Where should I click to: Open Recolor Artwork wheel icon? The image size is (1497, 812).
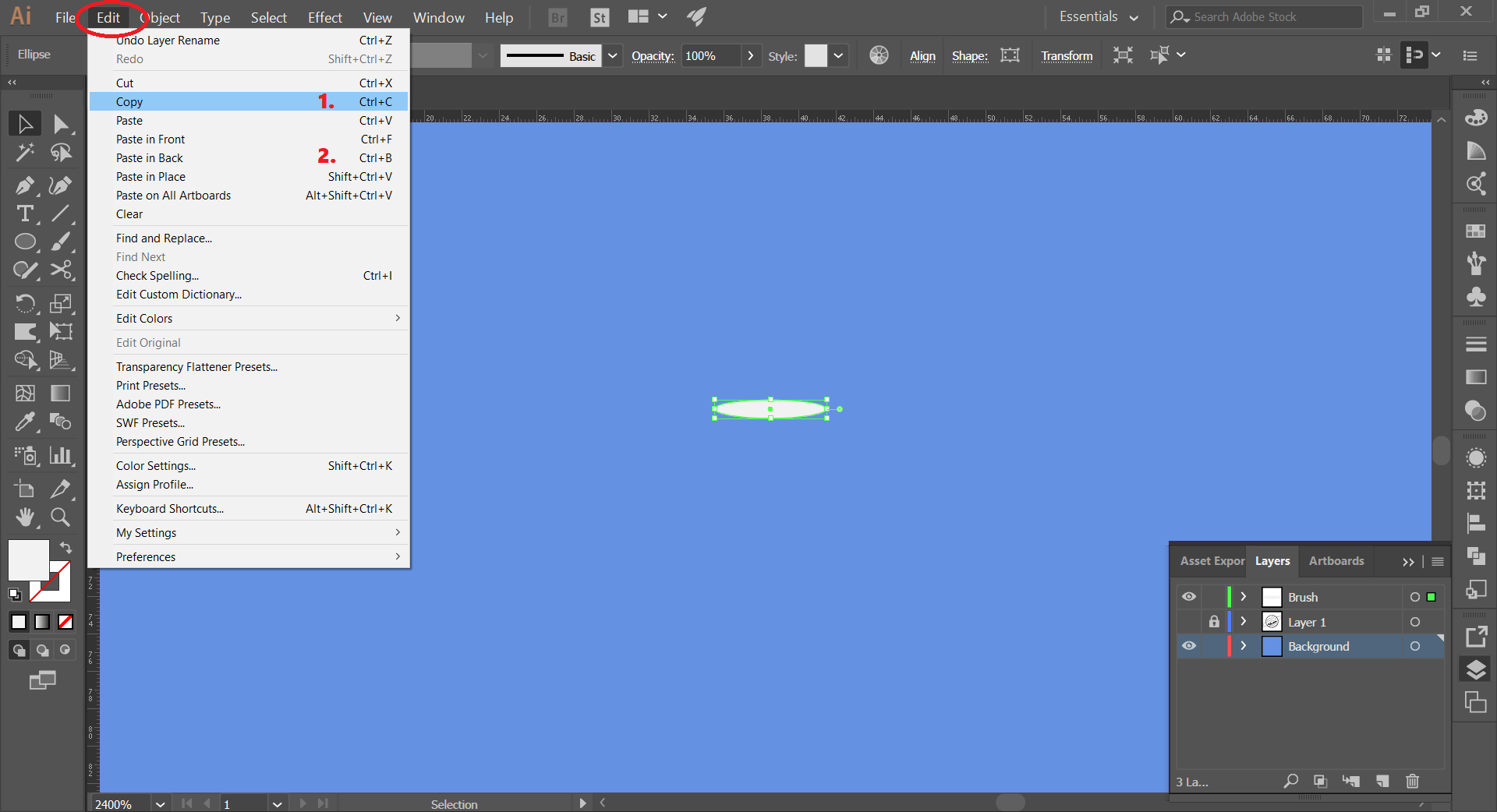879,55
